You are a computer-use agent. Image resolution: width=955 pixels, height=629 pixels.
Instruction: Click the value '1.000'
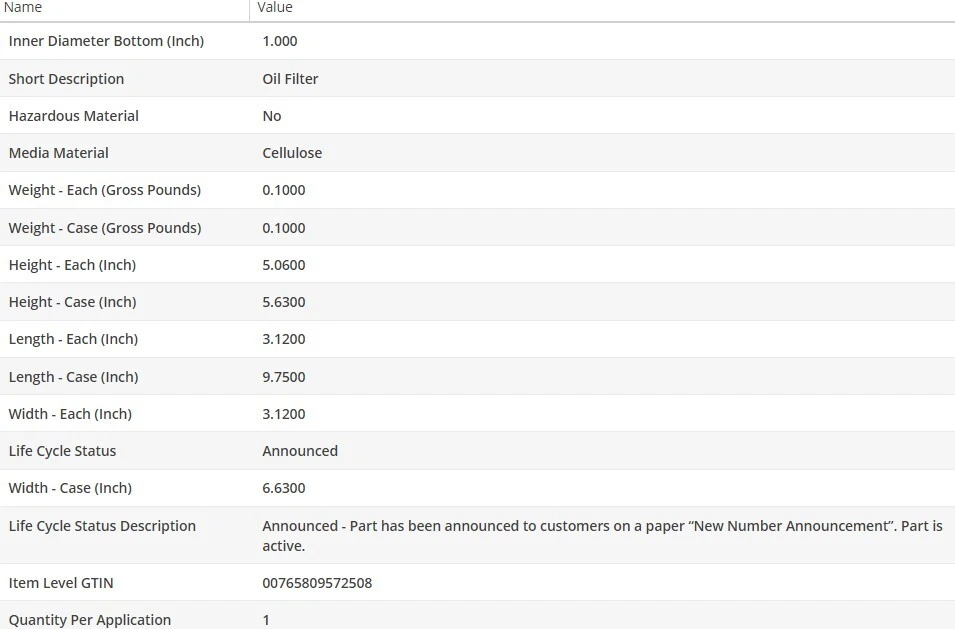pyautogui.click(x=280, y=41)
